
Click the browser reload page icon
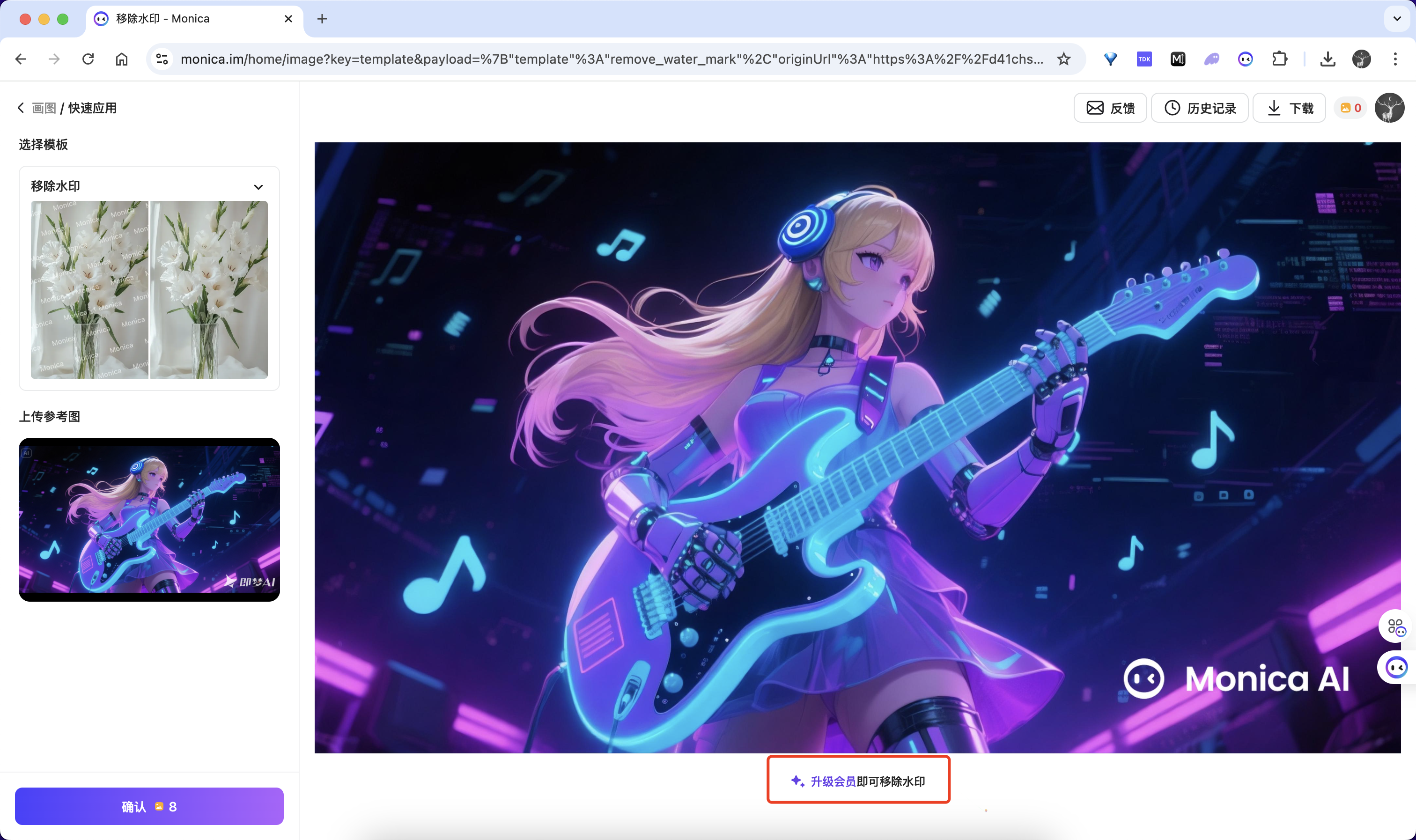pos(88,59)
